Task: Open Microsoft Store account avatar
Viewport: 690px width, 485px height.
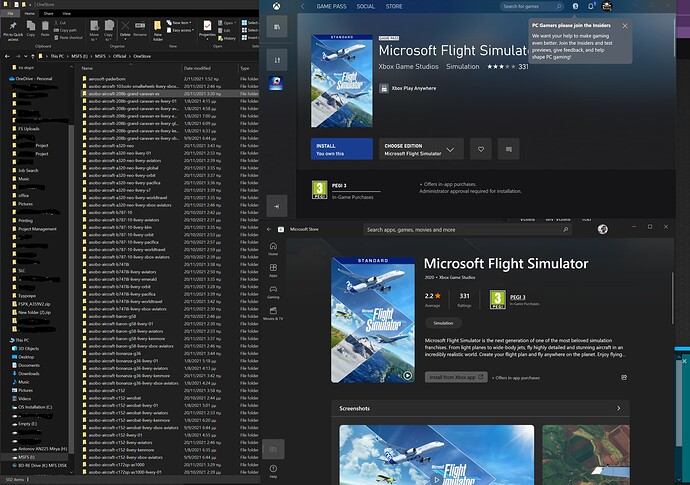Action: click(x=602, y=229)
